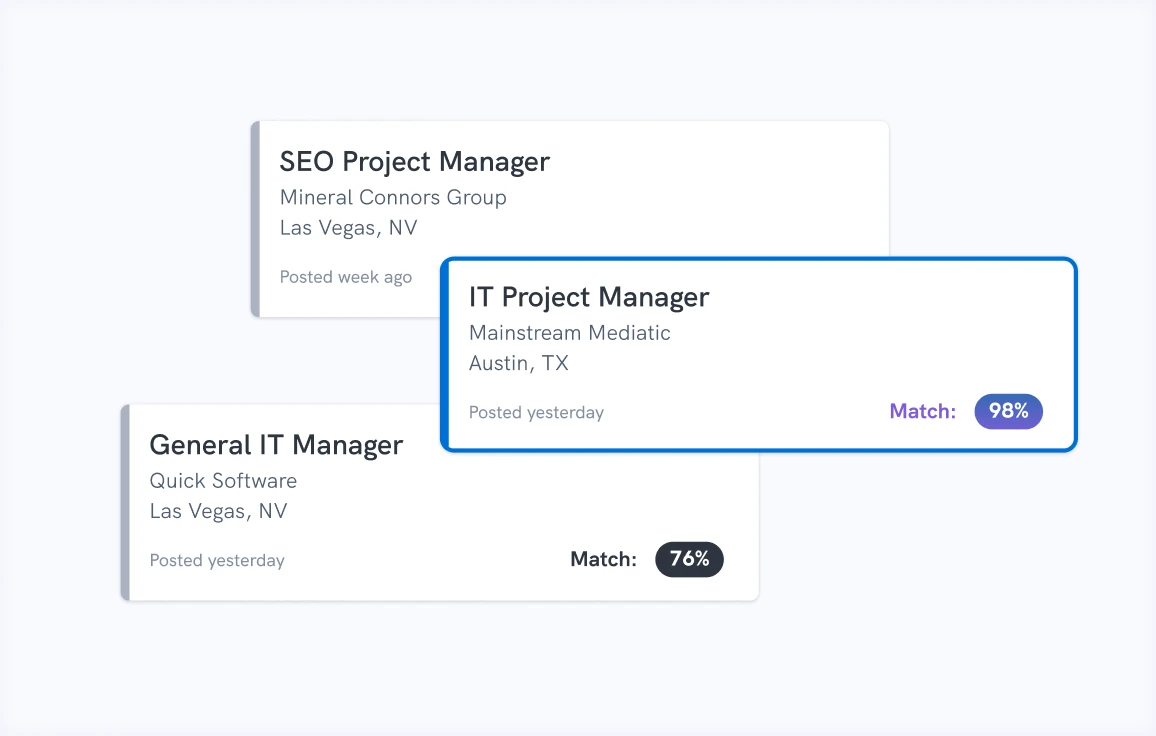Open the General IT Manager job title
1156x736 pixels.
[x=276, y=445]
